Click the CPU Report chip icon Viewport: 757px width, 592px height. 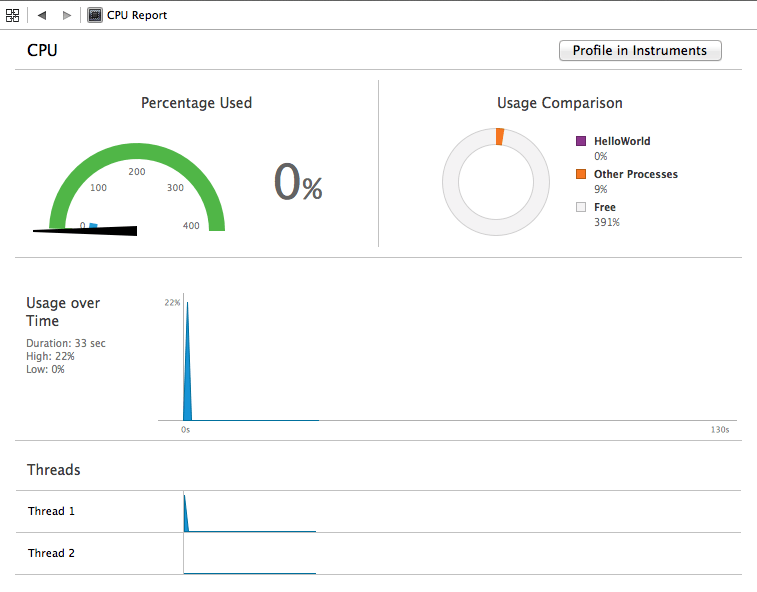tap(95, 15)
